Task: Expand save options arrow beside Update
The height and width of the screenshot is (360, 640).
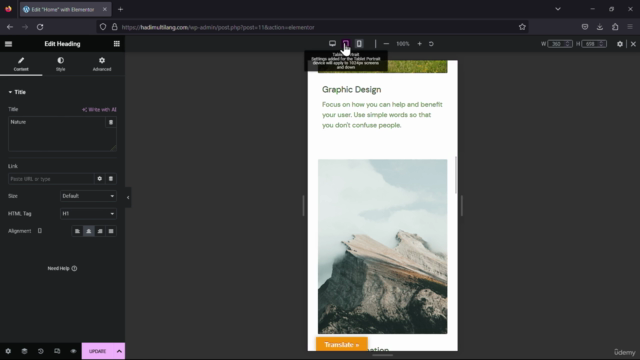Action: click(119, 351)
